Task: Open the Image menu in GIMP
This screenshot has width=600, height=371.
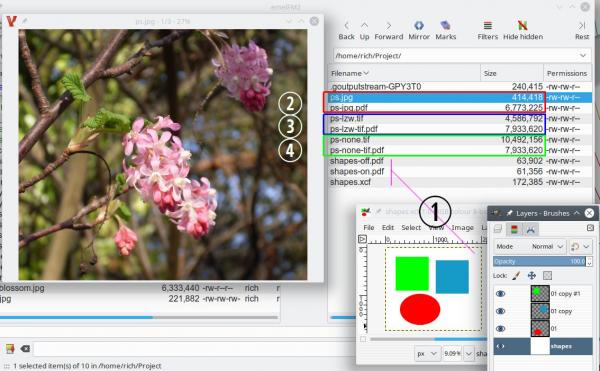Action: pyautogui.click(x=462, y=228)
